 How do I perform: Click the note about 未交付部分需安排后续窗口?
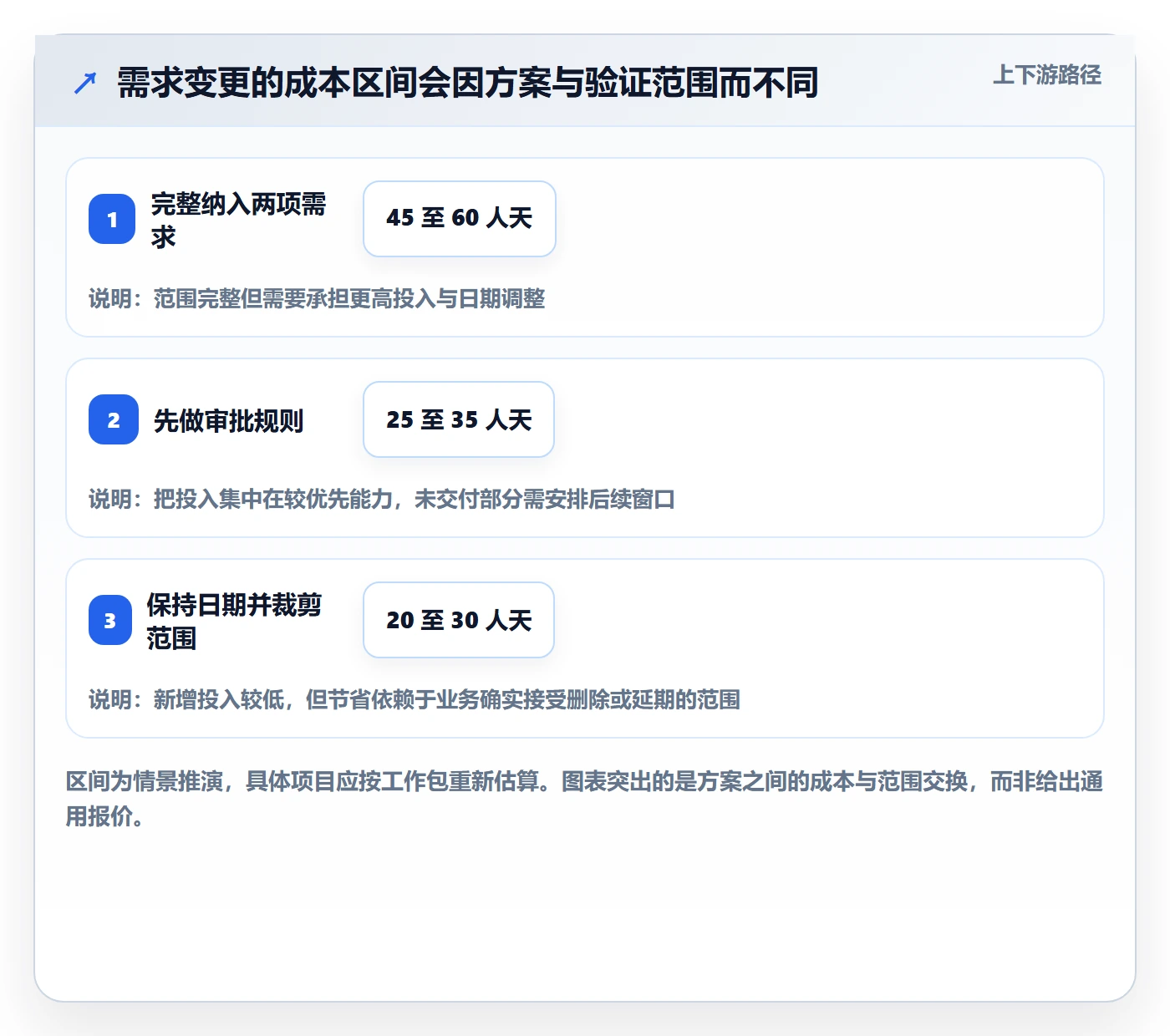382,499
